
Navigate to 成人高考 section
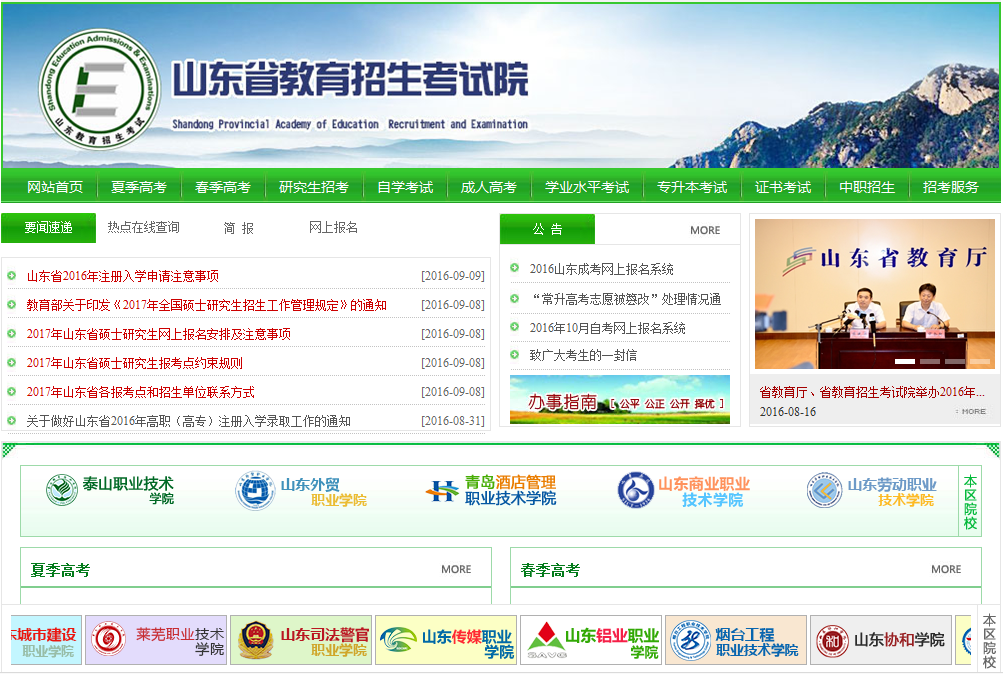(489, 187)
